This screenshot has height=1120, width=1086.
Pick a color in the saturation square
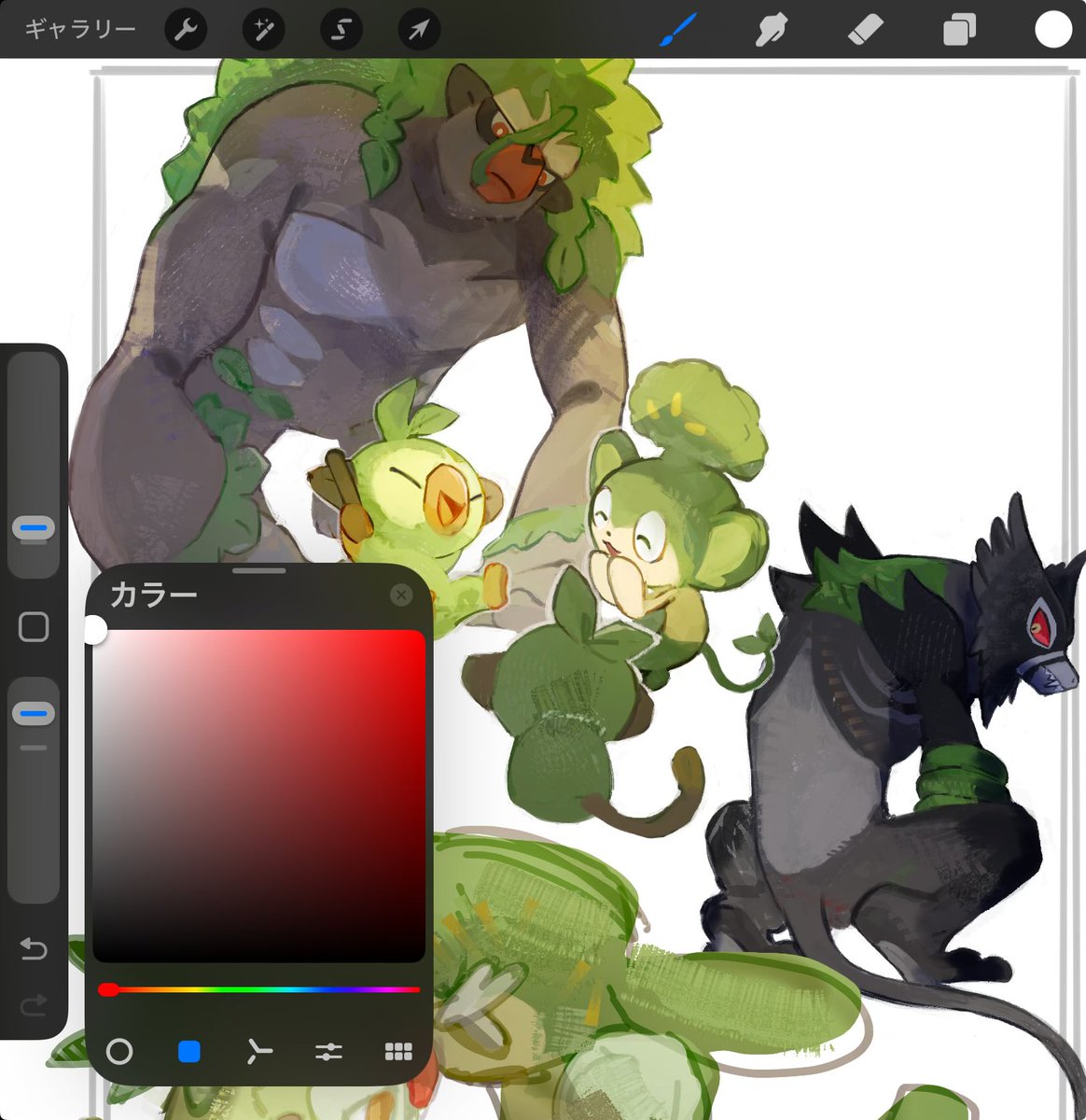[x=258, y=796]
